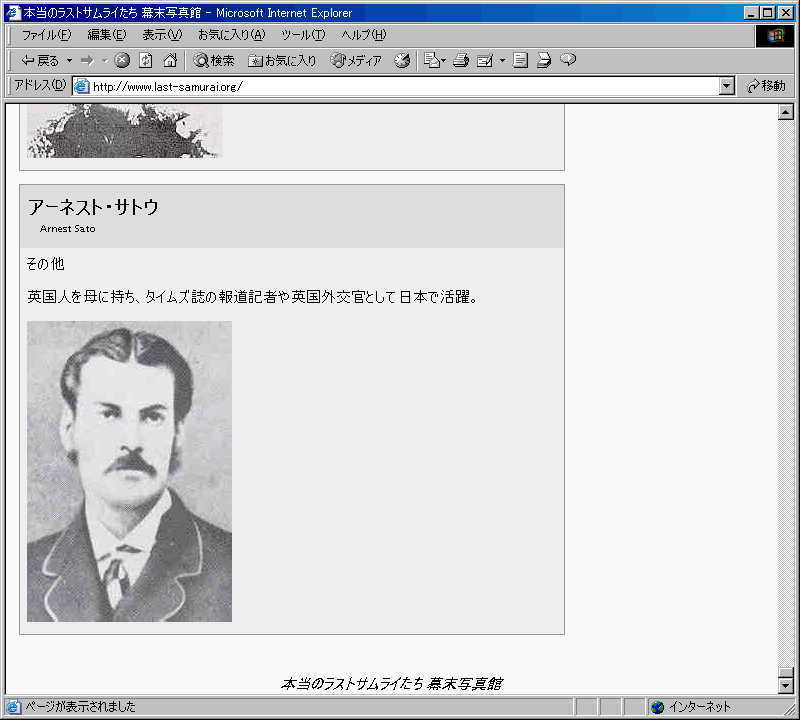
Task: Open the Tools (ツール) menu
Action: [303, 35]
